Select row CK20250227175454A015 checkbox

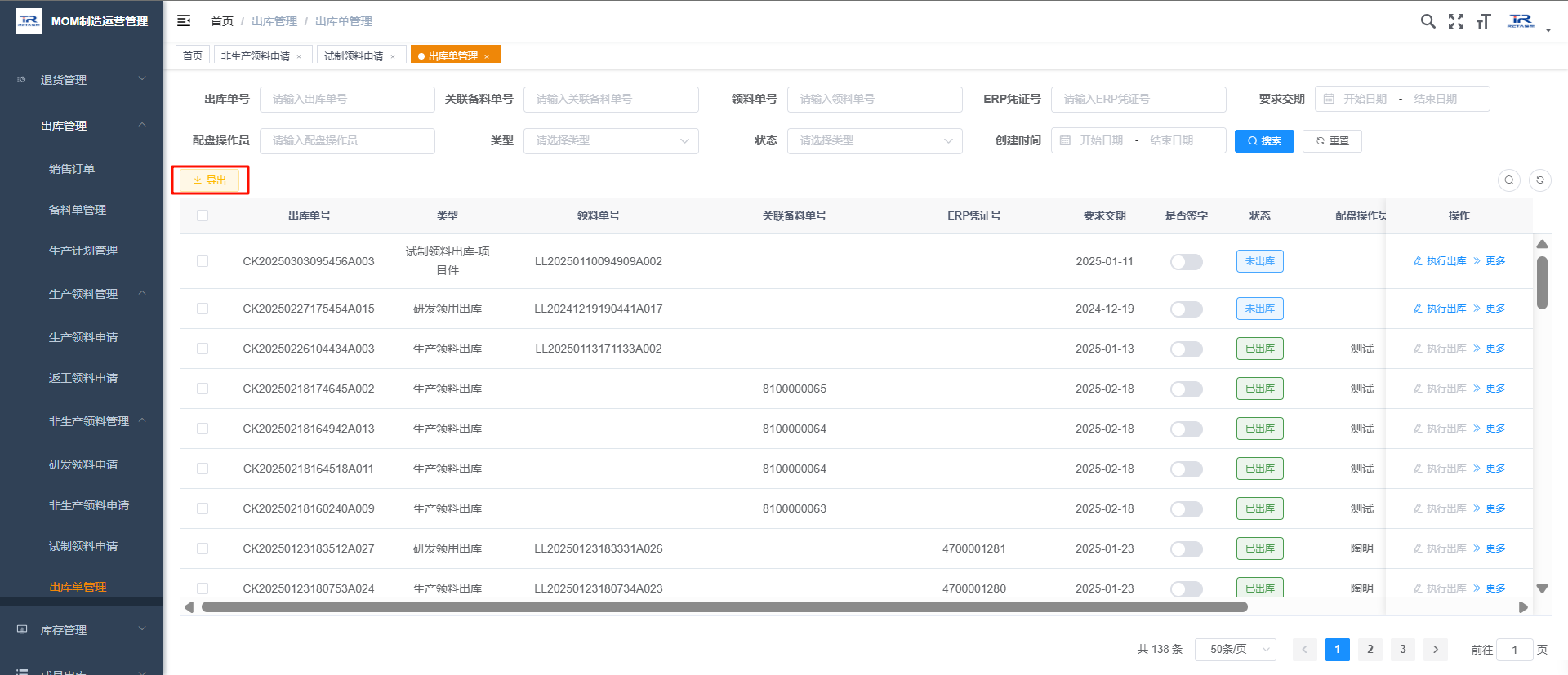[203, 309]
